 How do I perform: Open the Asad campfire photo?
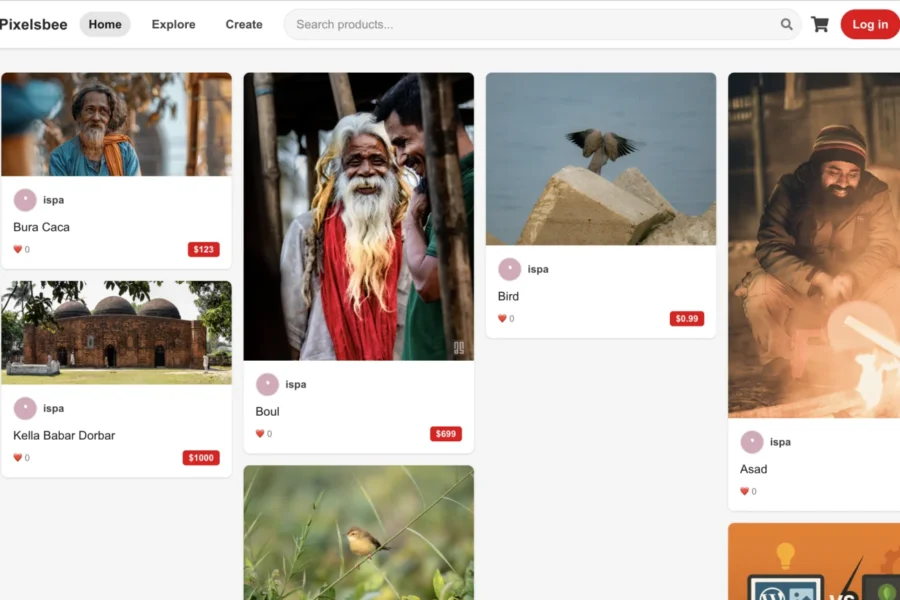(x=814, y=245)
